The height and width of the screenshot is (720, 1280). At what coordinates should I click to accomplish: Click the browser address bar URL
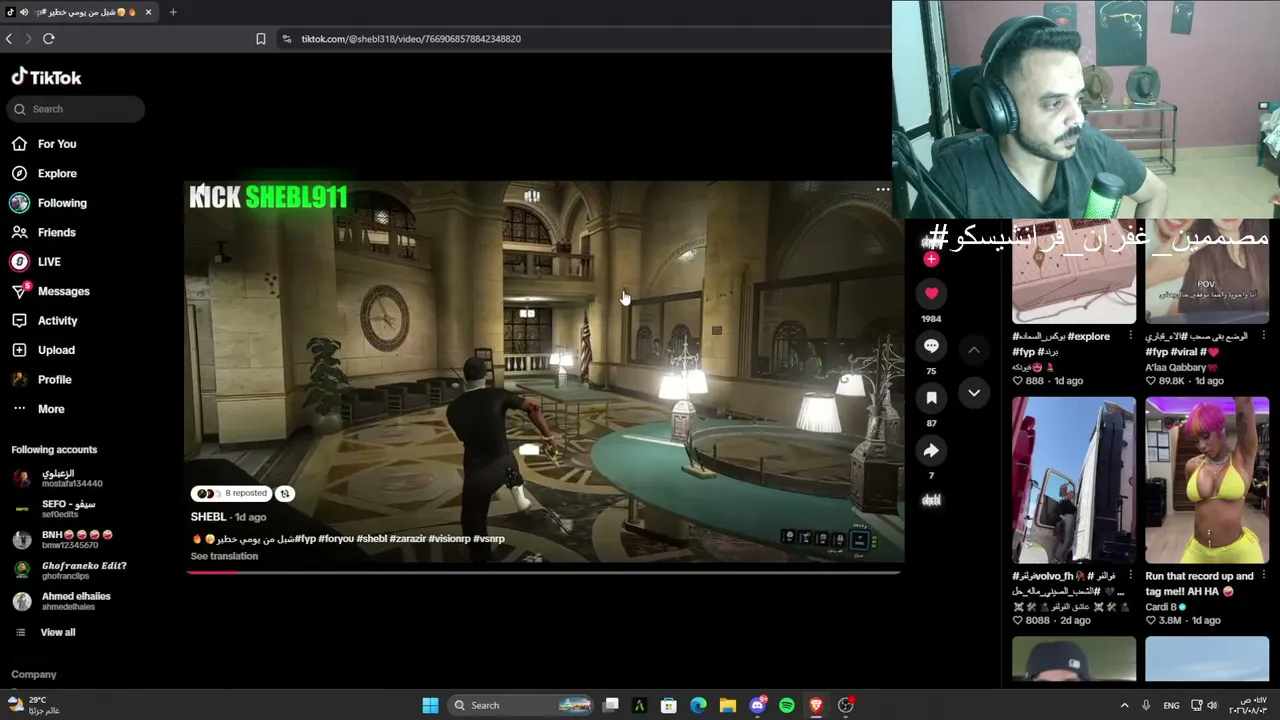pos(411,39)
